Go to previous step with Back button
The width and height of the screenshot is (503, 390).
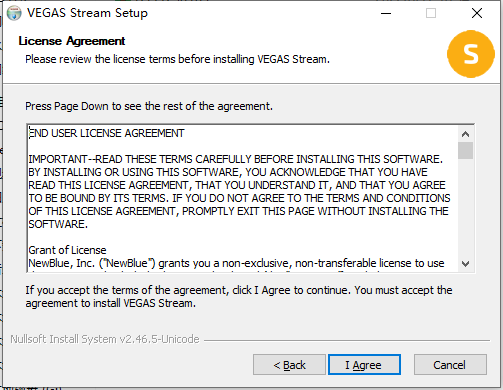point(289,365)
